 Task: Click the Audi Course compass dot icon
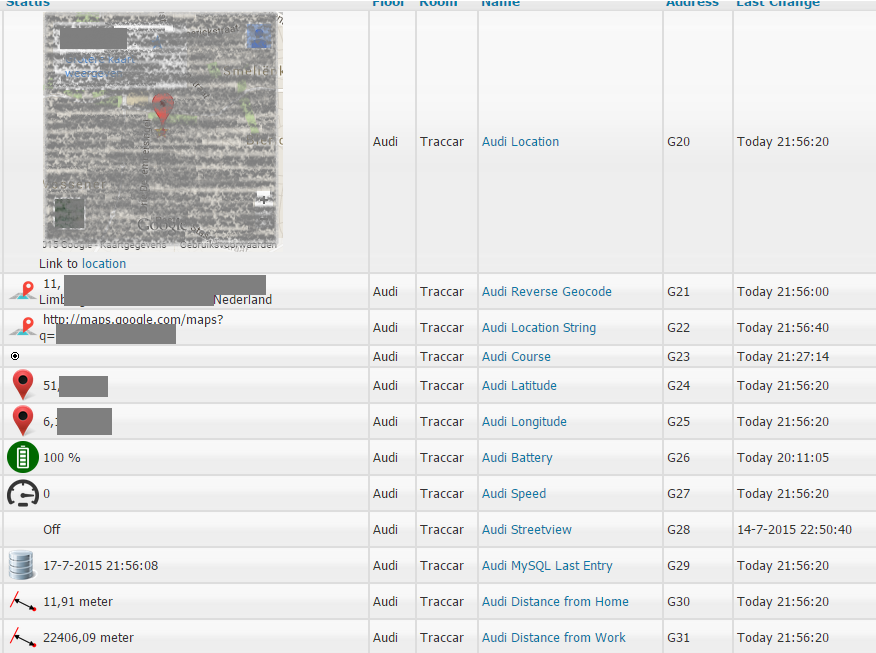pyautogui.click(x=15, y=356)
